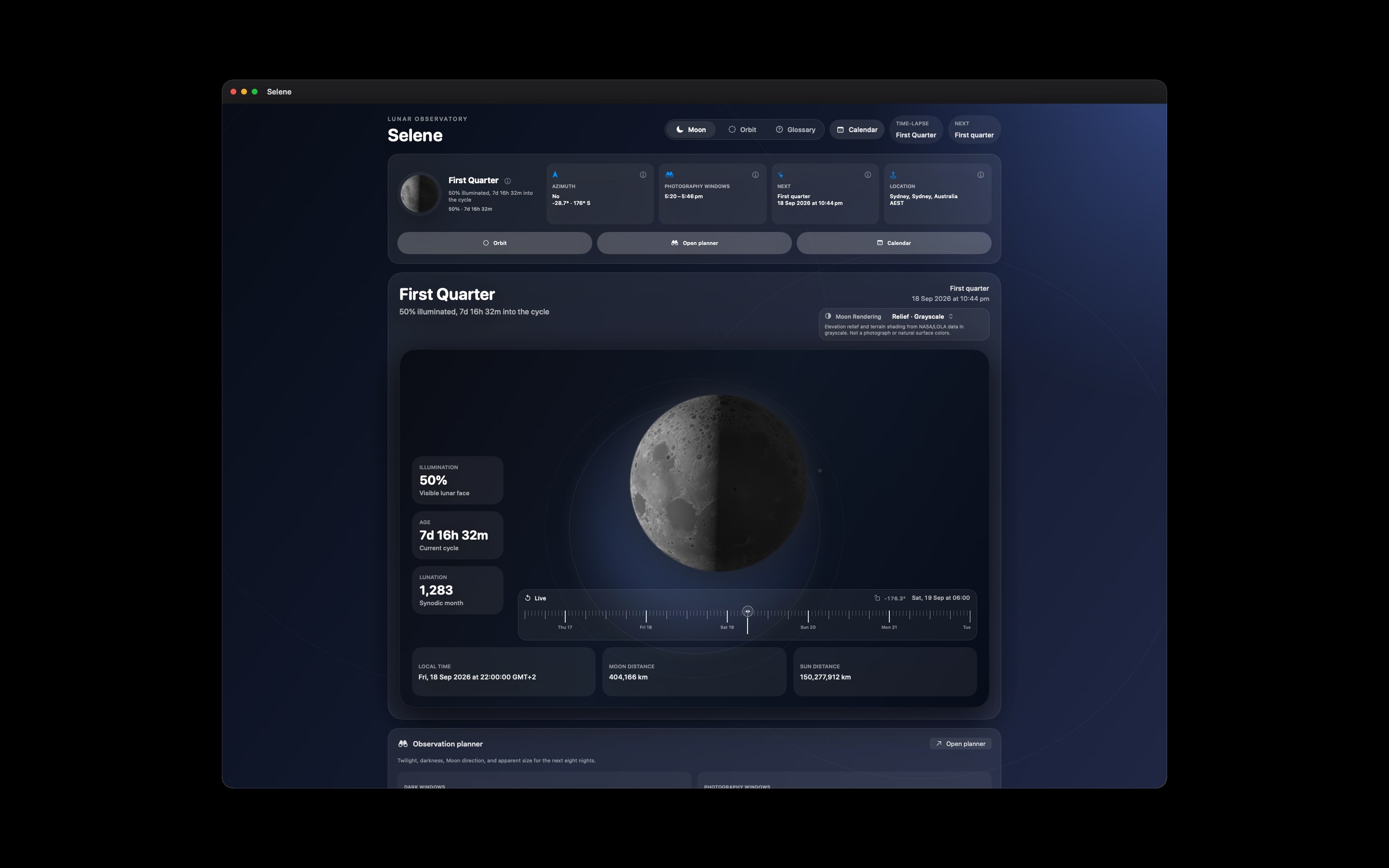Click Sydney, Sydney, Australia location text

coord(924,196)
